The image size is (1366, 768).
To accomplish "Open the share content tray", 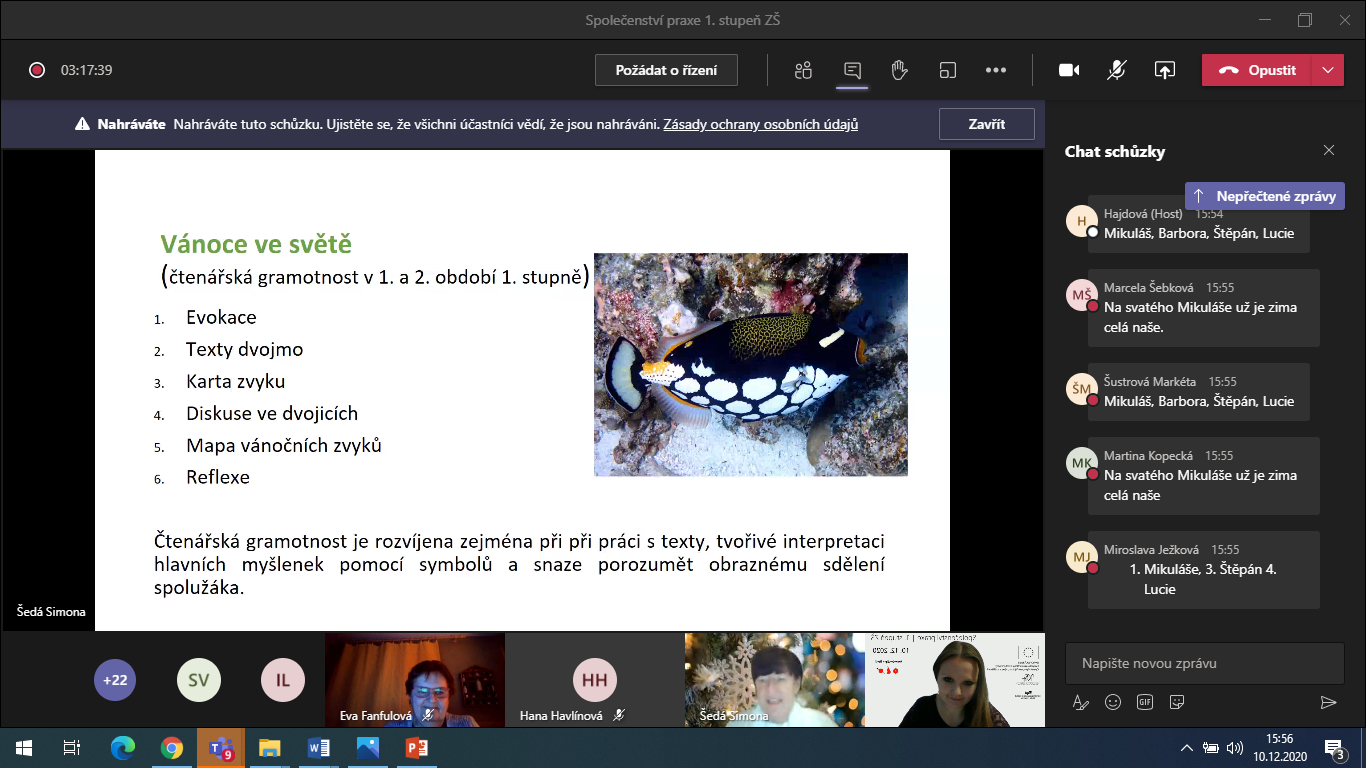I will 1164,70.
